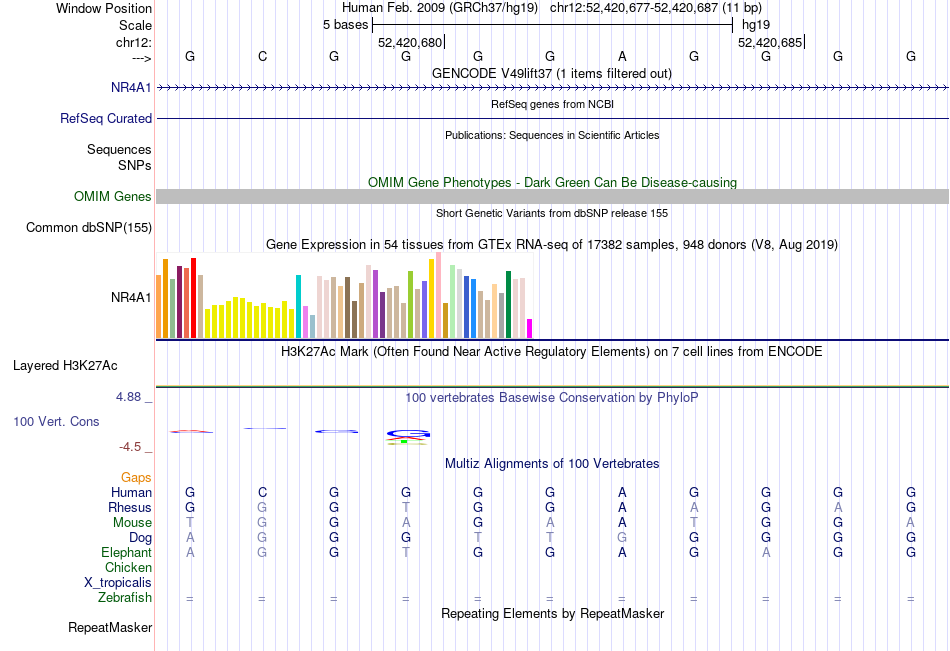Click the 52,420,685 position marker
Image resolution: width=950 pixels, height=651 pixels.
(770, 42)
